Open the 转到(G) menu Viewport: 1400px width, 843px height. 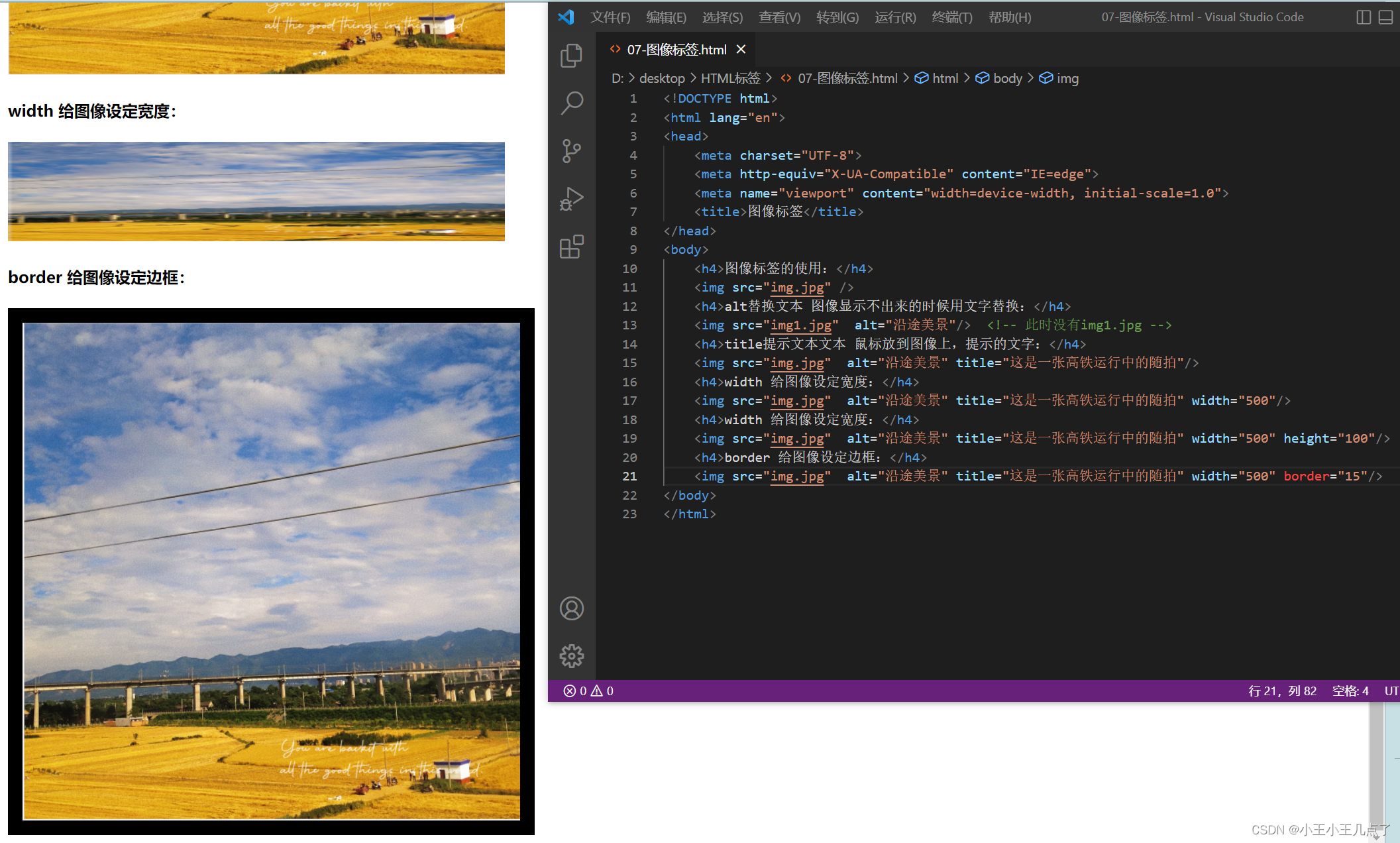(x=837, y=17)
